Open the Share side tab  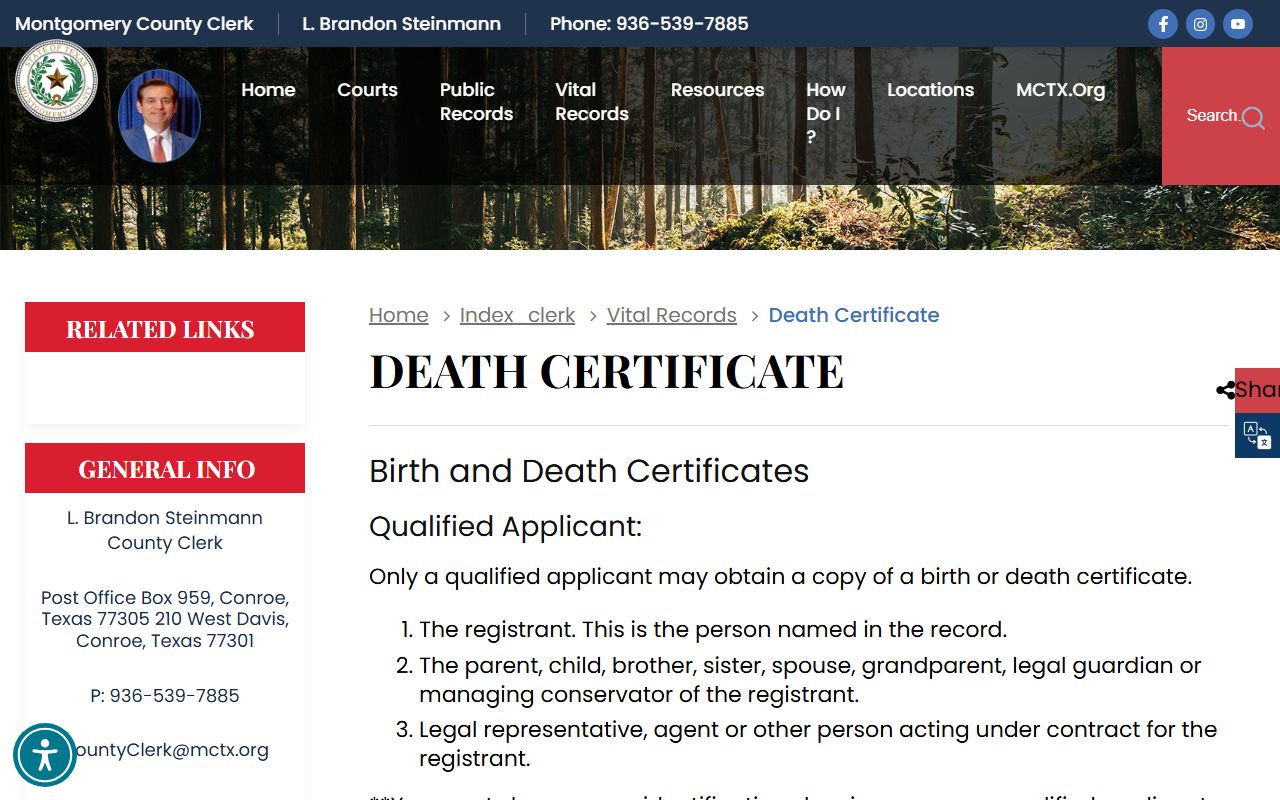(x=1257, y=390)
